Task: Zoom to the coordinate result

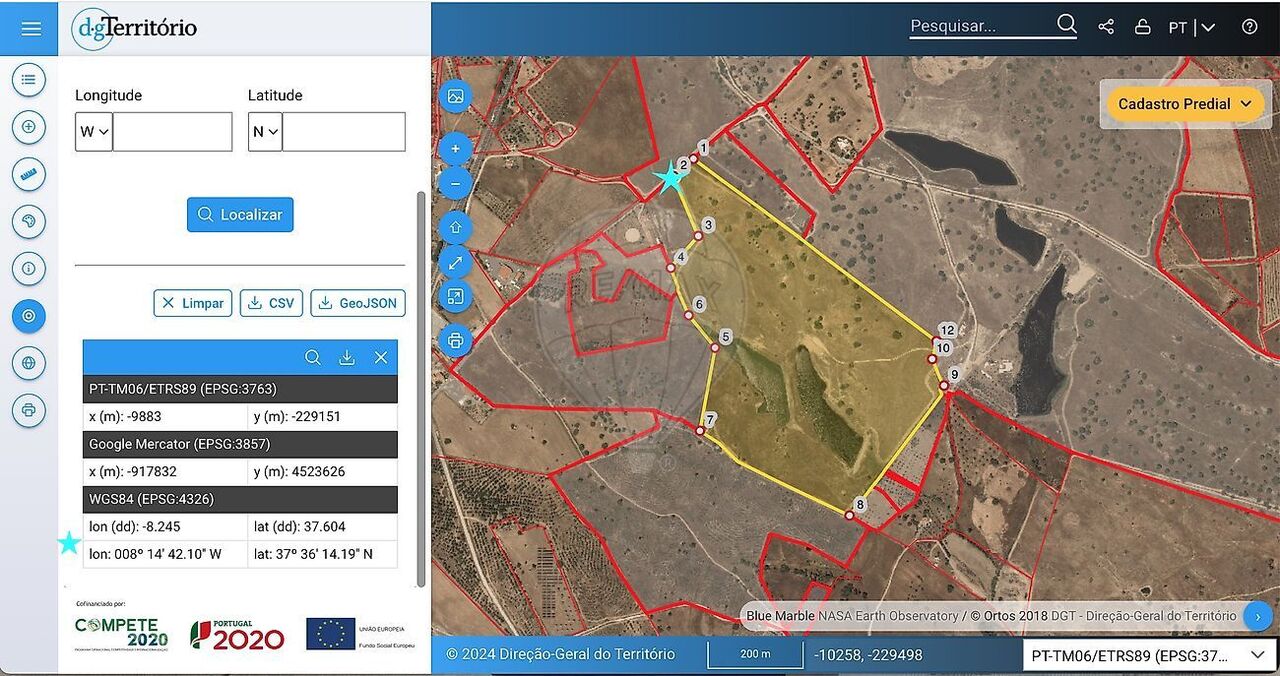Action: 313,357
